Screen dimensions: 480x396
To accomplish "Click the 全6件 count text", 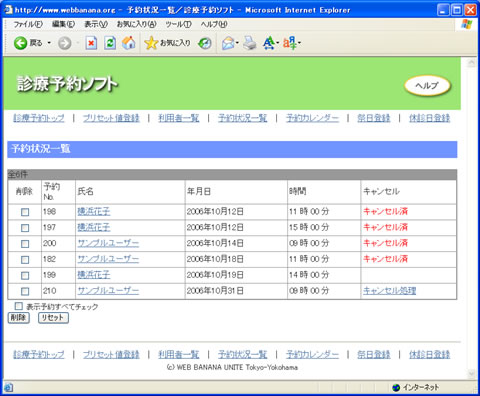I will click(18, 174).
